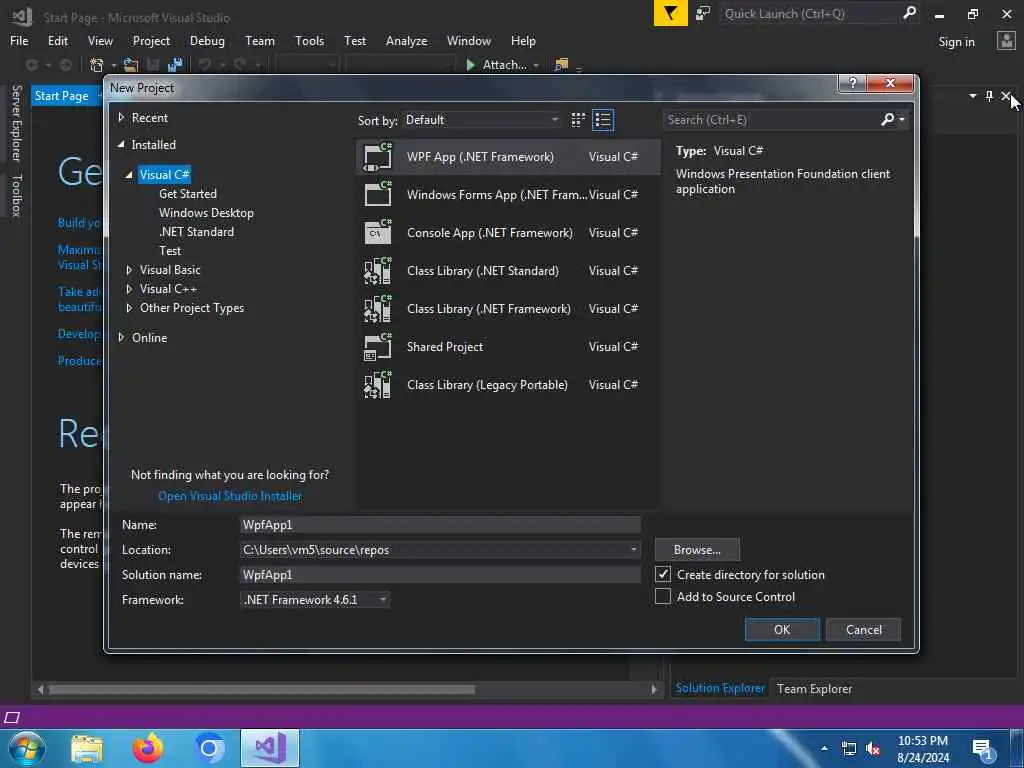The width and height of the screenshot is (1024, 768).
Task: Expand Other Project Types node
Action: coord(129,308)
